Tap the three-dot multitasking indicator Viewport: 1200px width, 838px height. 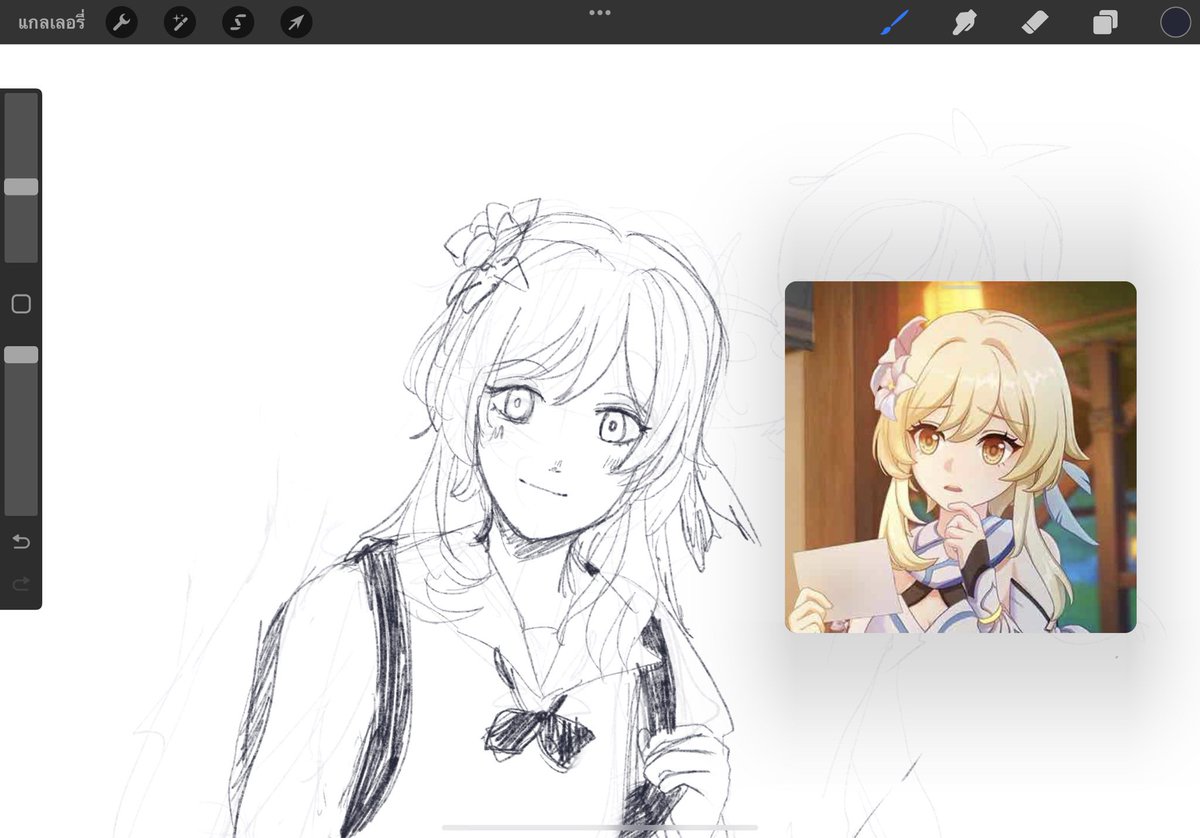click(x=600, y=13)
